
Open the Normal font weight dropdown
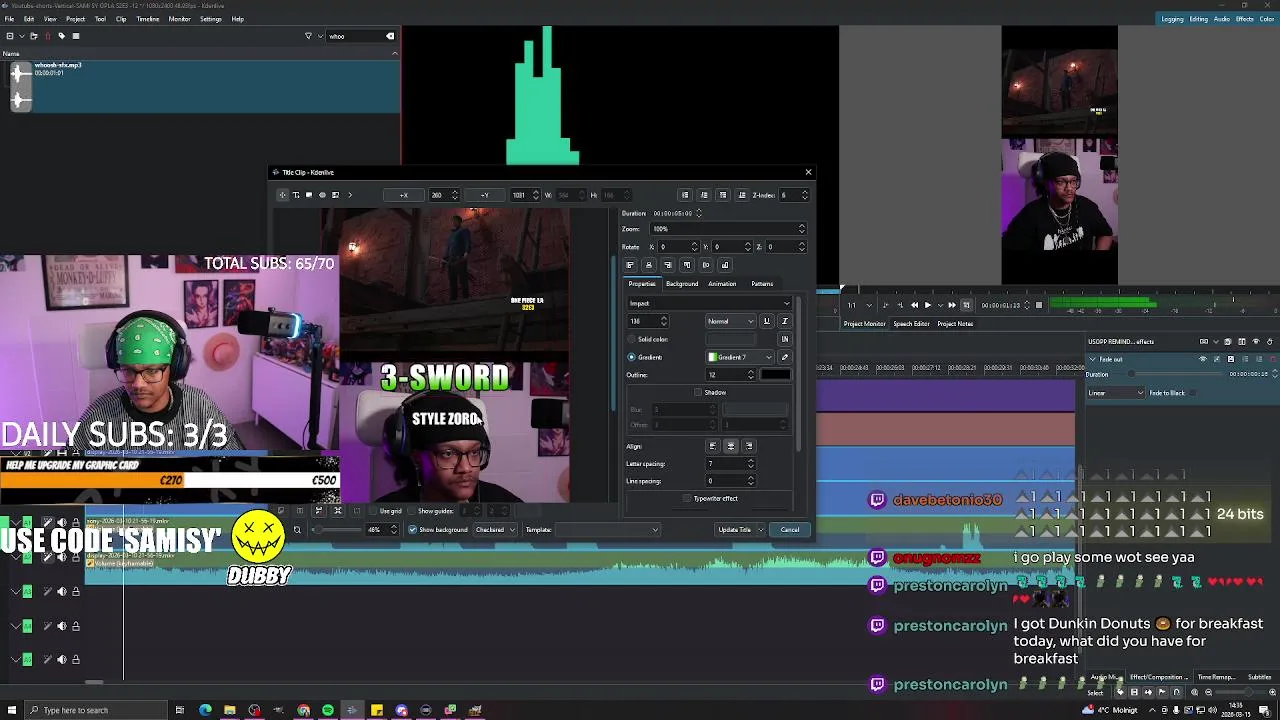[x=730, y=321]
